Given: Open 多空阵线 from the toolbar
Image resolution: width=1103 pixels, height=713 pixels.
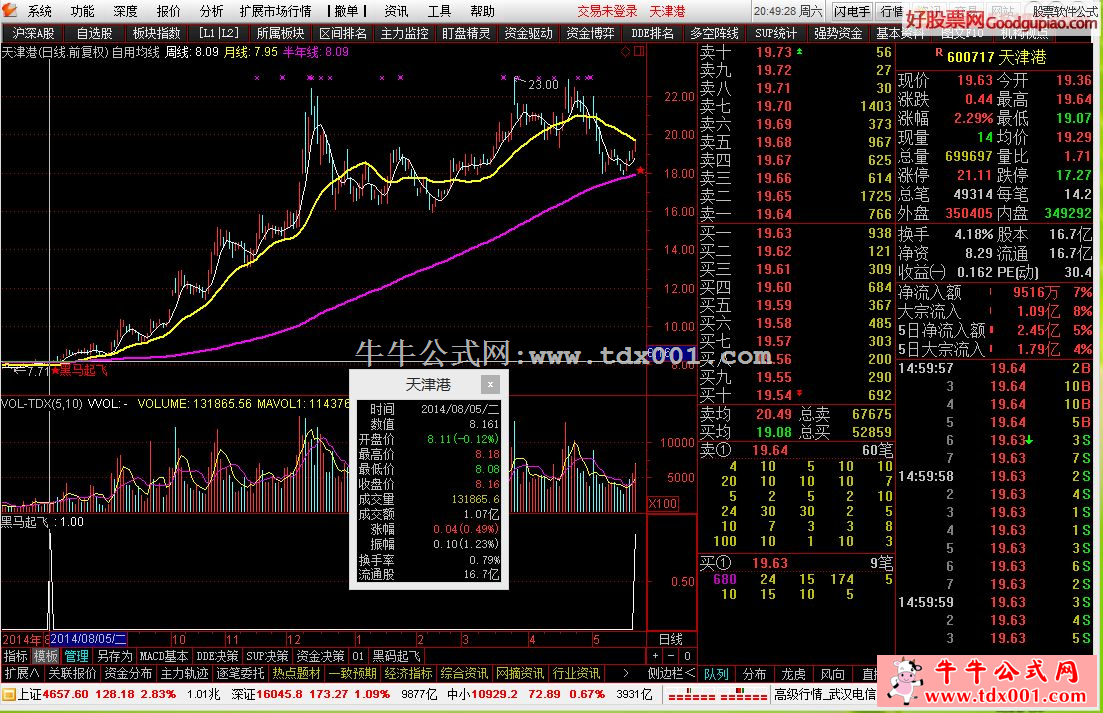Looking at the screenshot, I should 714,33.
